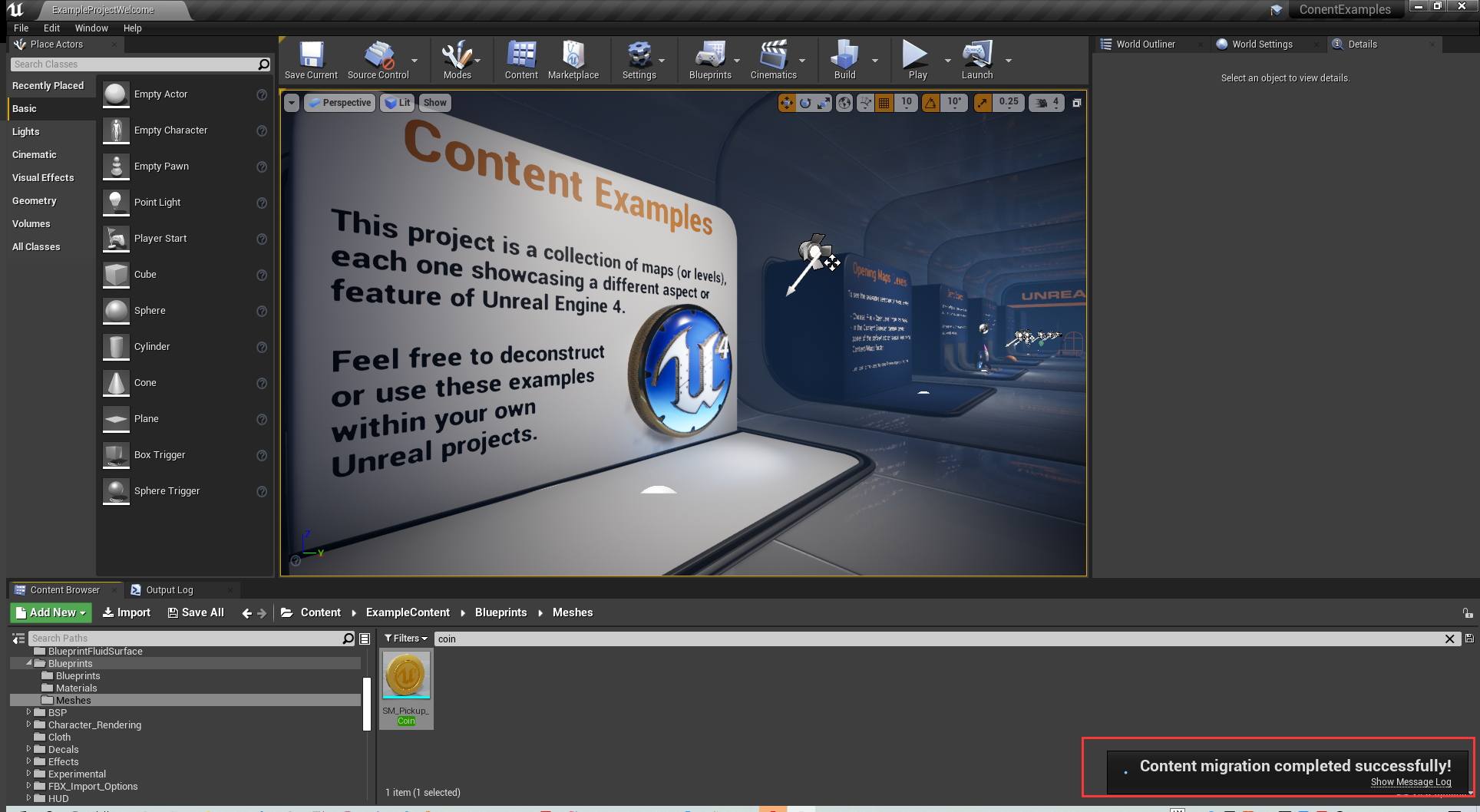Select the SM_Pickup_Coin asset thumbnail
1480x812 pixels.
[x=406, y=675]
